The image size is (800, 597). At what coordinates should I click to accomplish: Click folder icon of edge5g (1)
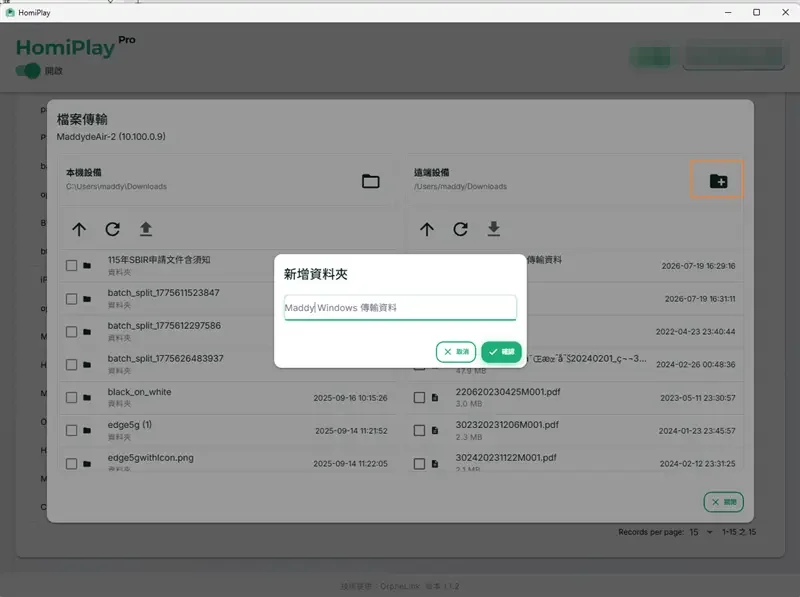pyautogui.click(x=87, y=431)
